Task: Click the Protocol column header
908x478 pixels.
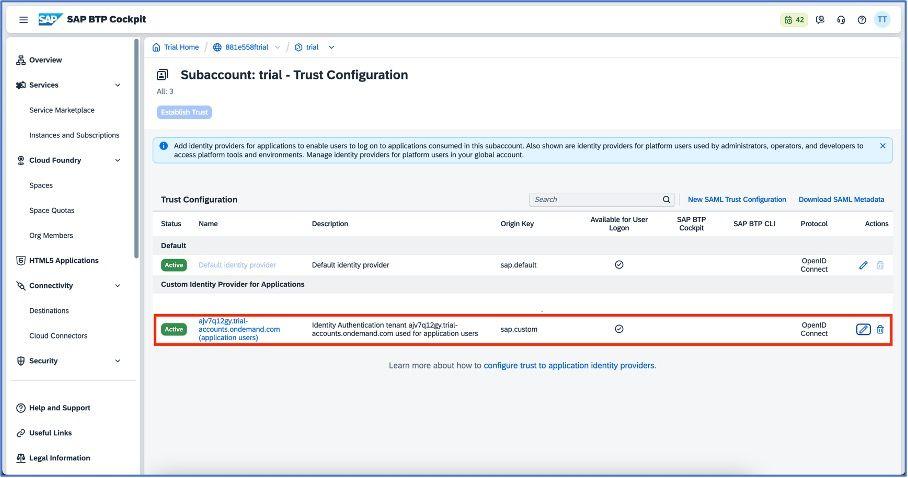Action: pos(814,224)
